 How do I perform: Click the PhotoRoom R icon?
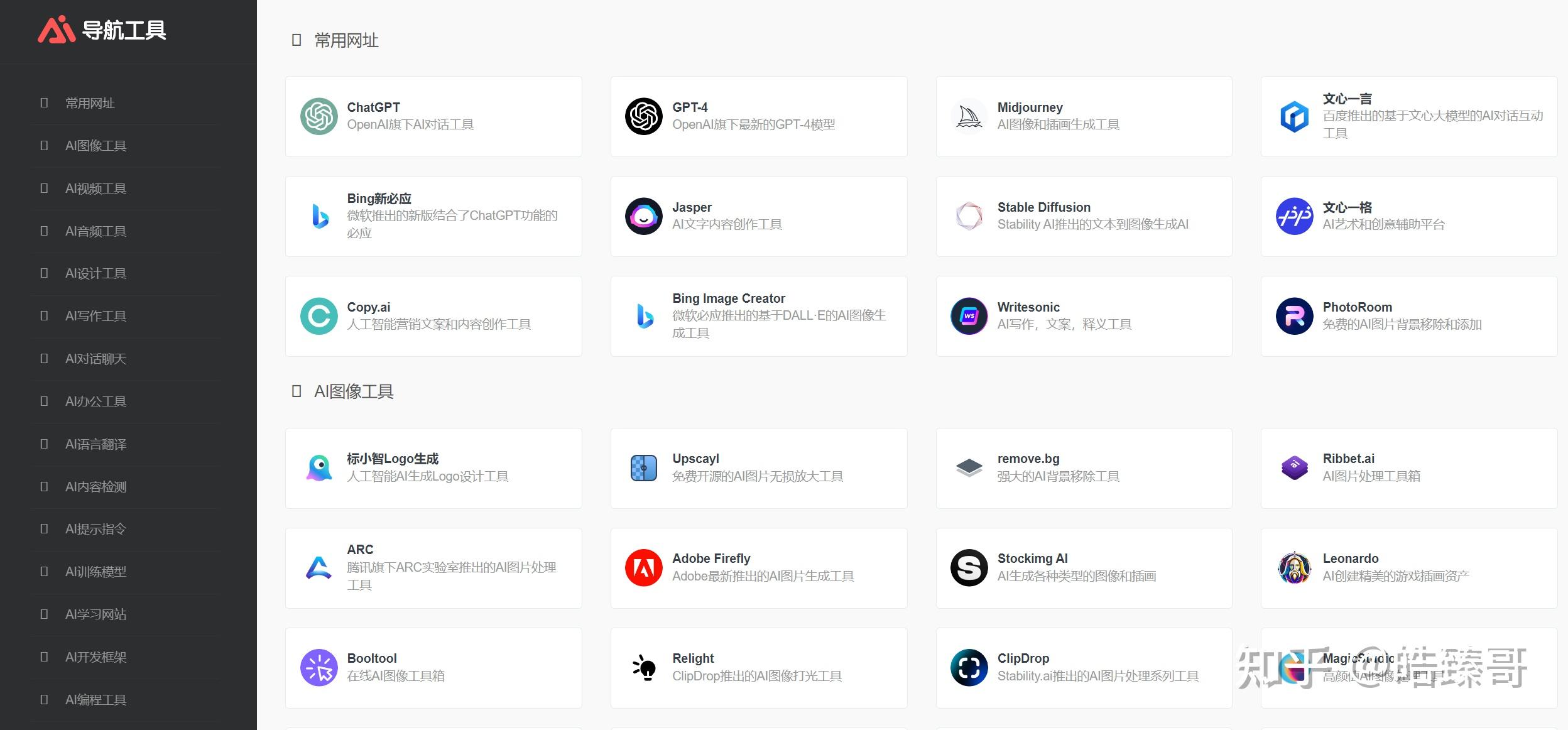(1294, 316)
